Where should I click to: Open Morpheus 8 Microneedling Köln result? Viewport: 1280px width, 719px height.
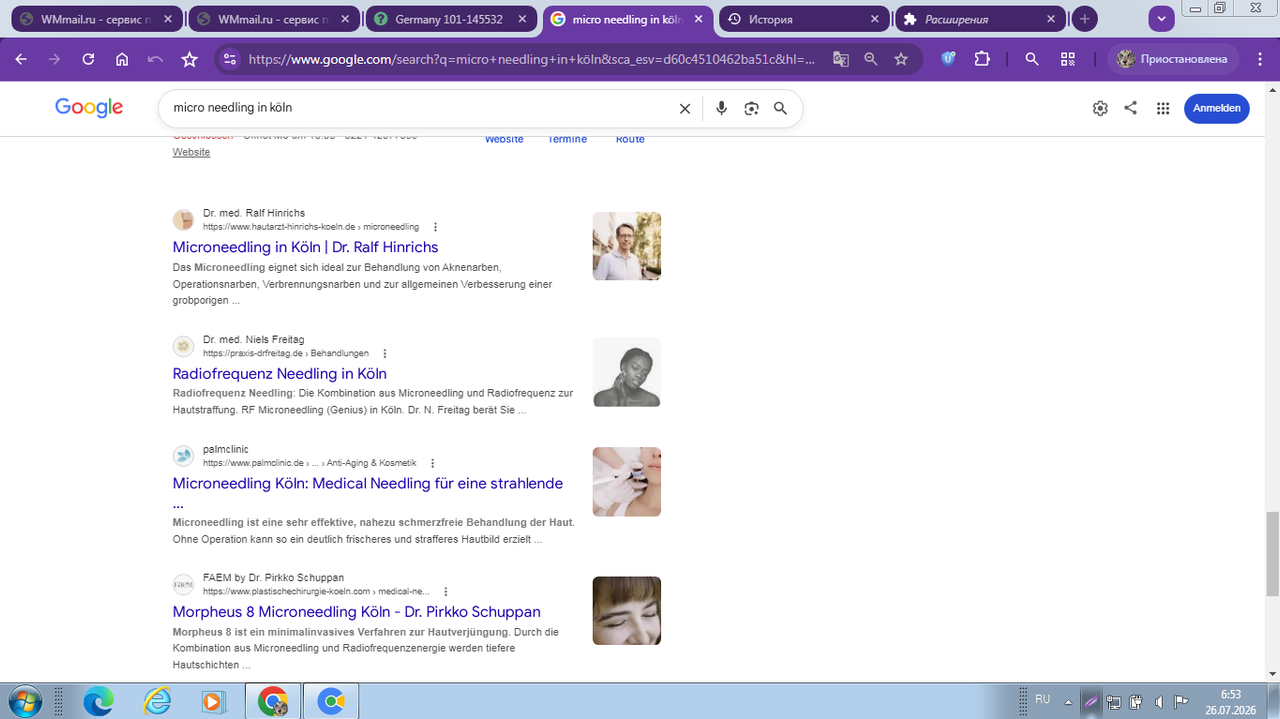tap(356, 612)
